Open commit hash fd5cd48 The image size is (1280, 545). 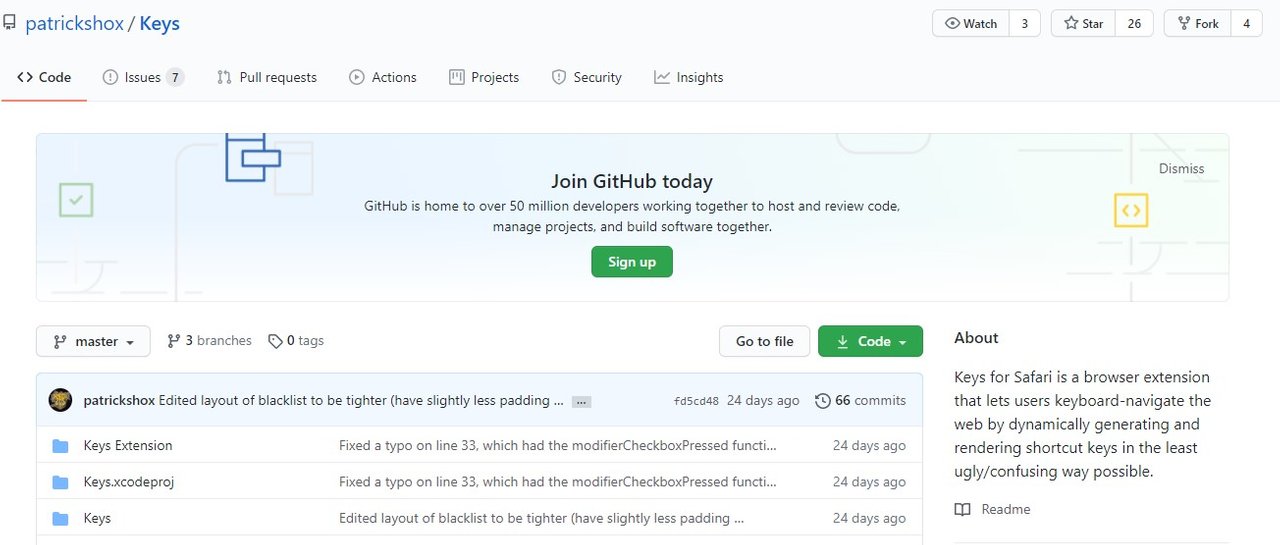pyautogui.click(x=696, y=401)
